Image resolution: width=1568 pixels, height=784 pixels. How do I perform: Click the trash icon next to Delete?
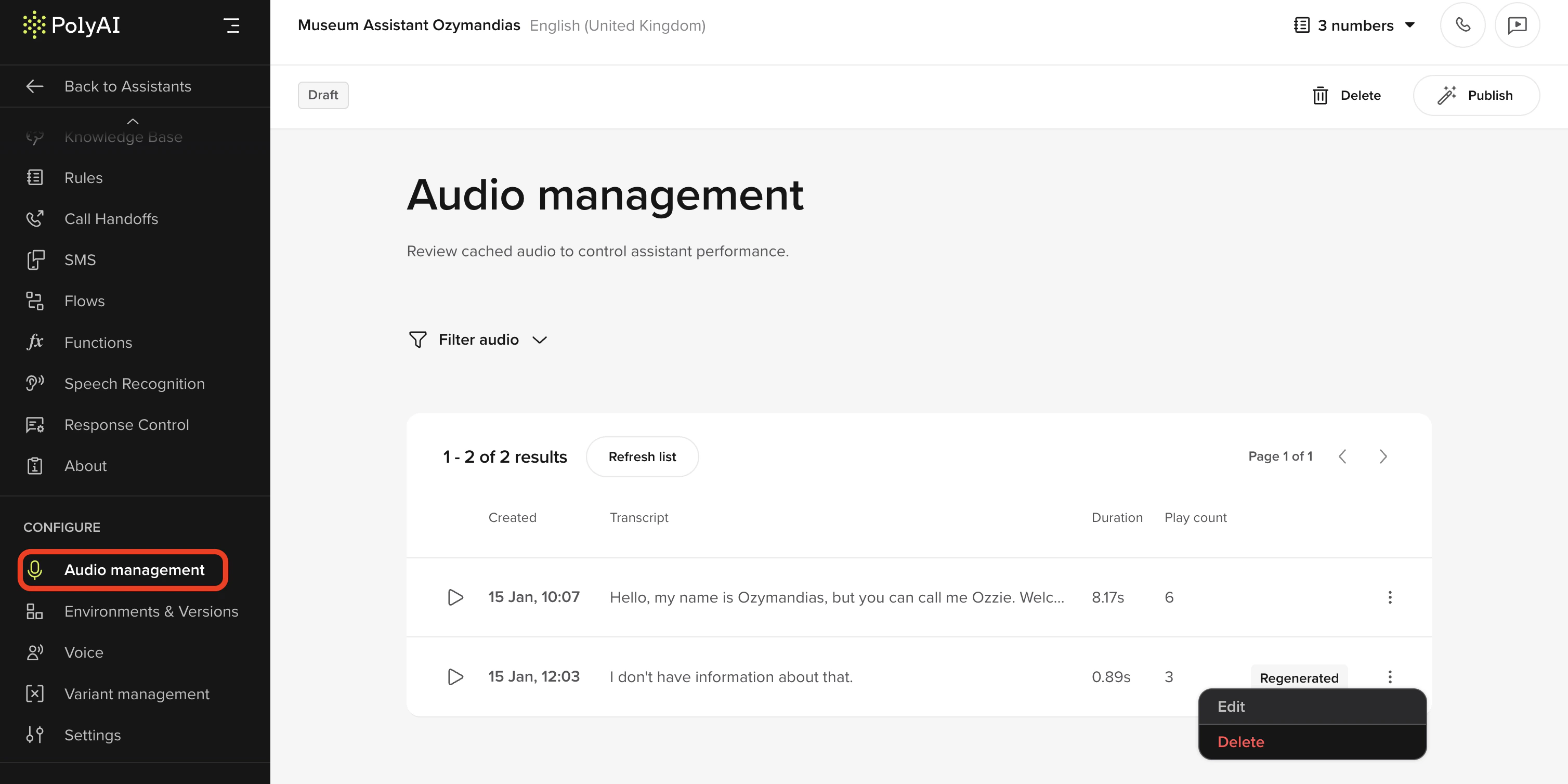pyautogui.click(x=1320, y=96)
